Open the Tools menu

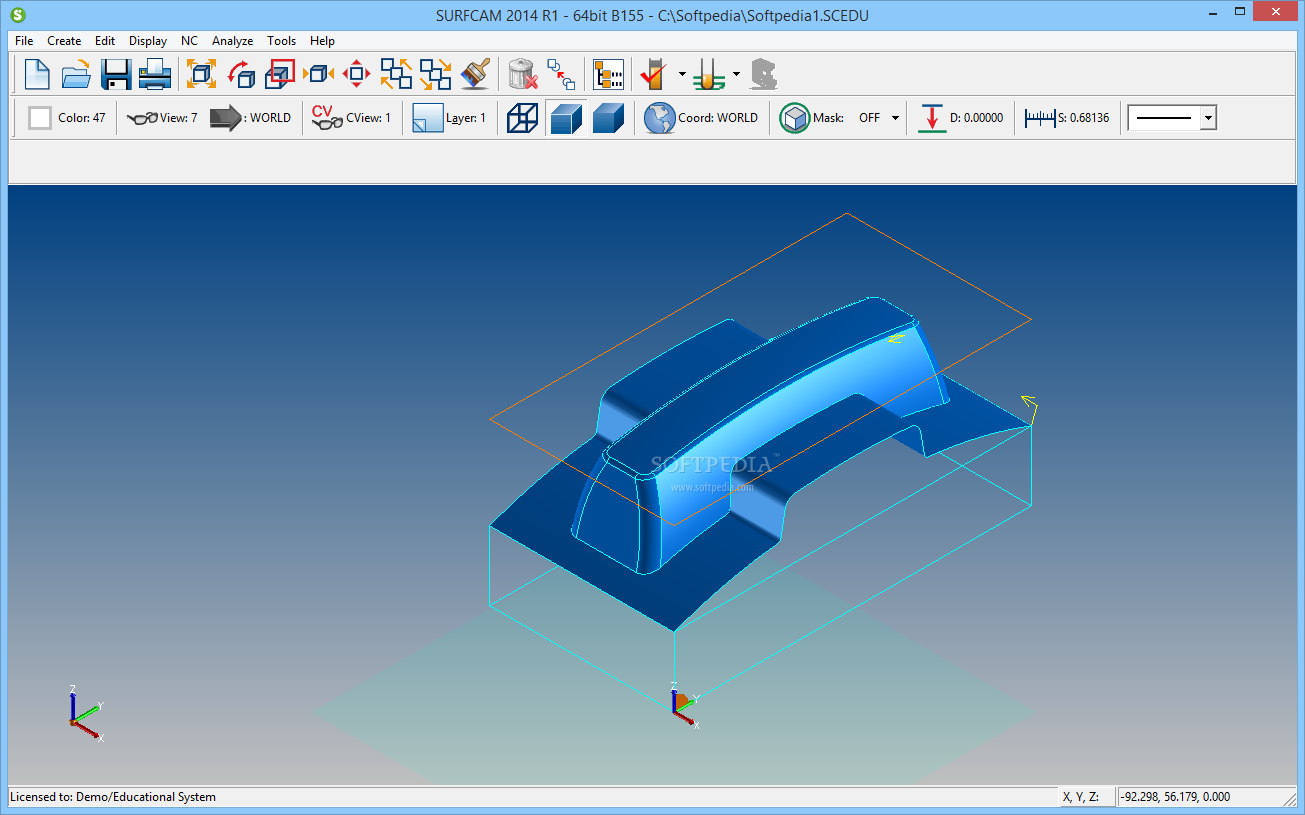[x=281, y=41]
